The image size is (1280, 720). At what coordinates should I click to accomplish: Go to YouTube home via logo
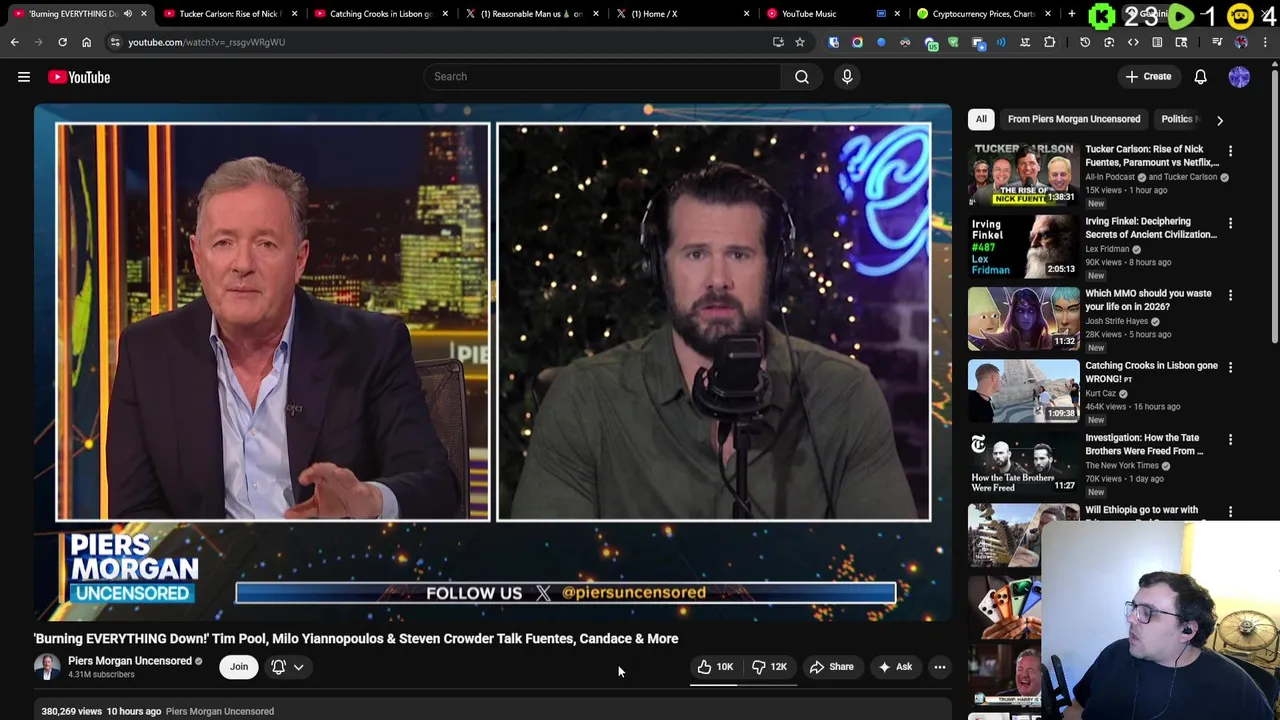pos(79,77)
